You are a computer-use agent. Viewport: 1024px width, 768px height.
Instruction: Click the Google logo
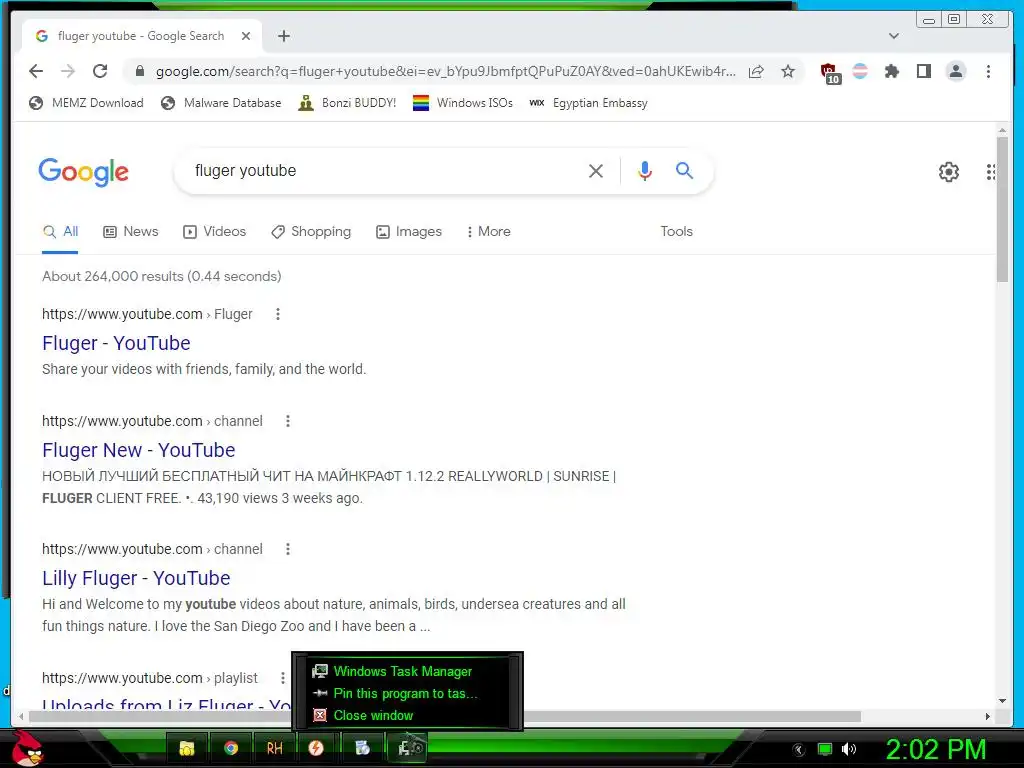click(84, 172)
